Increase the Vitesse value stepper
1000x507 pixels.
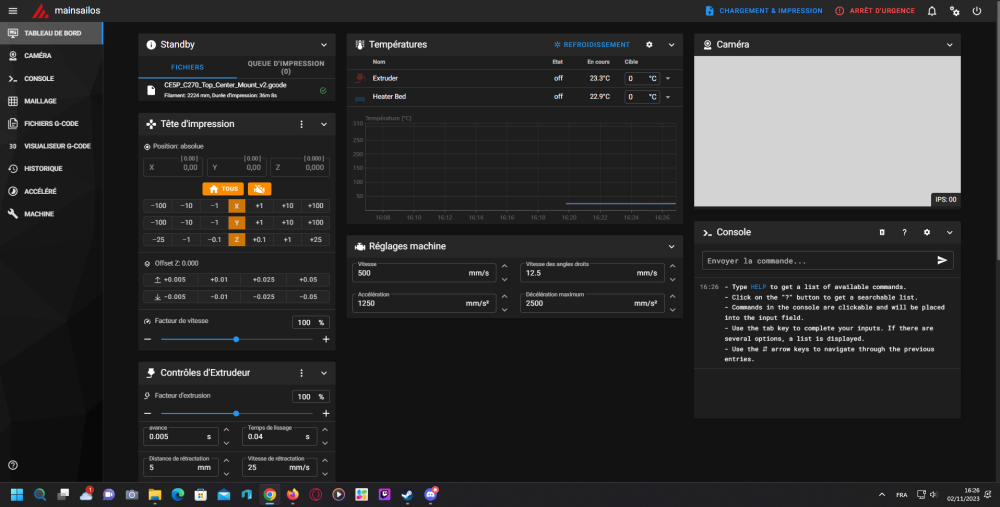pos(504,267)
